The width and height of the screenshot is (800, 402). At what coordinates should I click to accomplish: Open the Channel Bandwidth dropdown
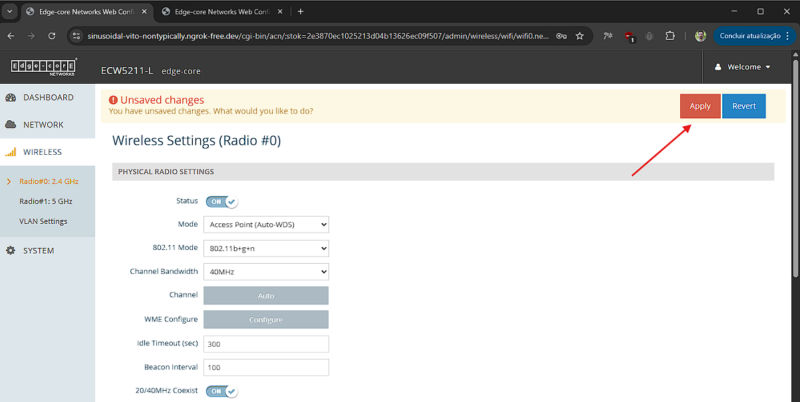tap(266, 272)
